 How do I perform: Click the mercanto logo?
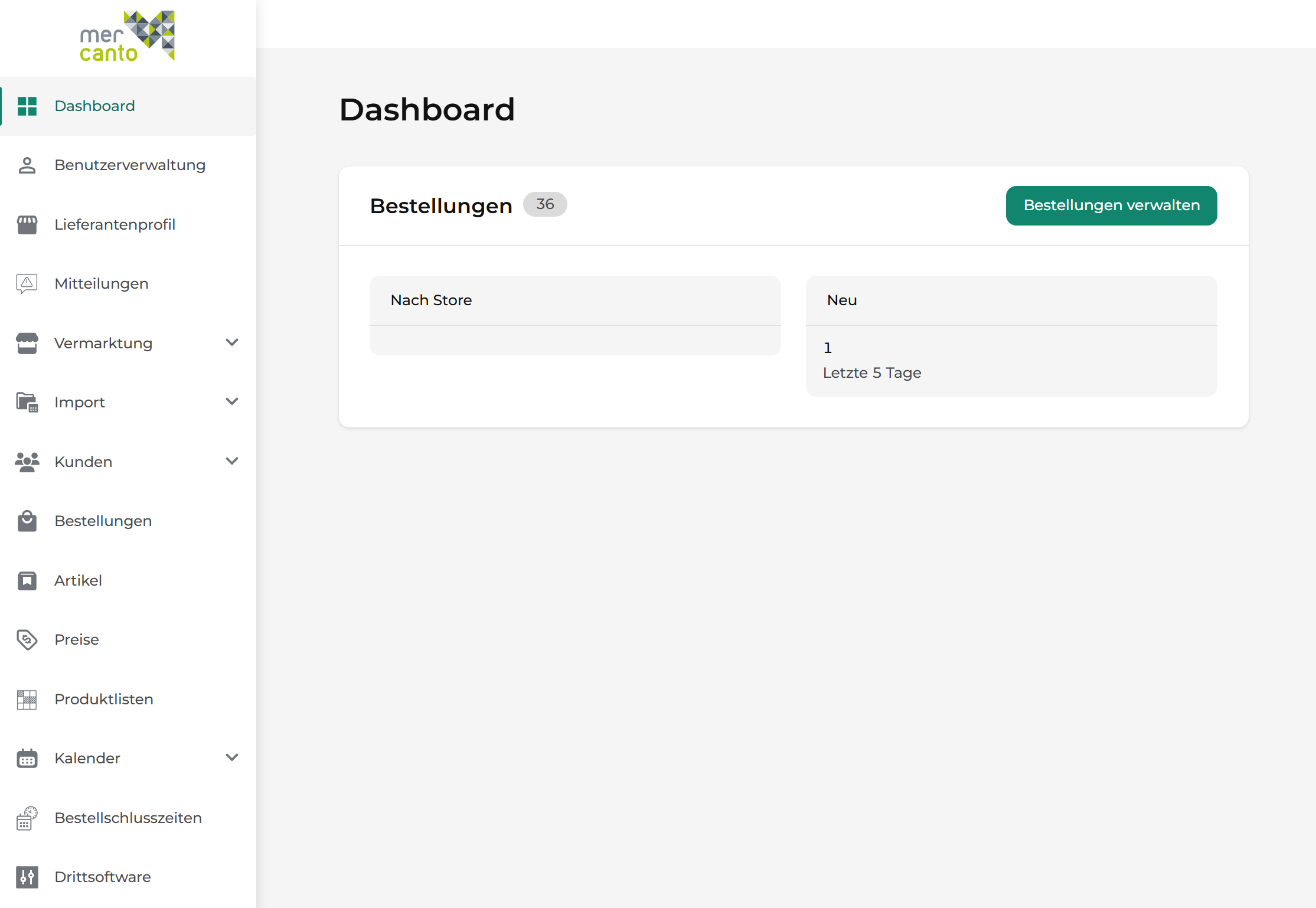(128, 36)
